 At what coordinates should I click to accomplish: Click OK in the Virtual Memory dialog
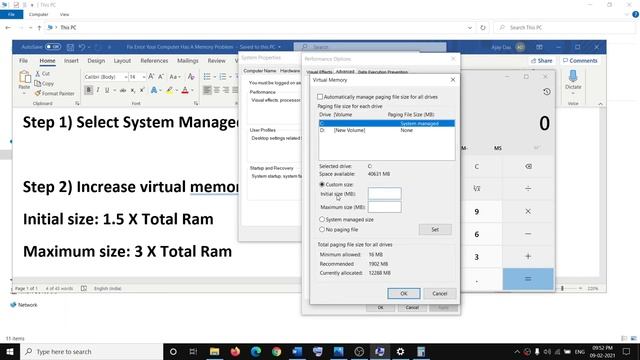click(404, 293)
